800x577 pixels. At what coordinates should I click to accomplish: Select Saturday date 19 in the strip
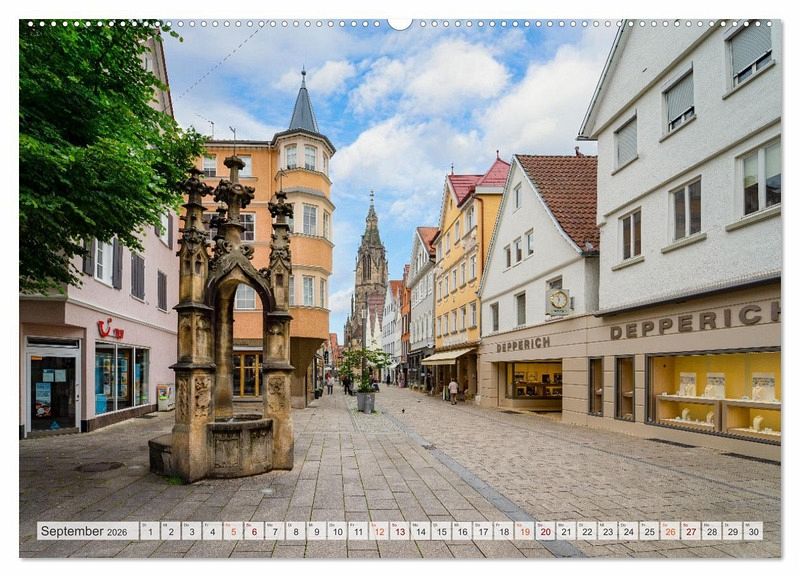[x=524, y=531]
